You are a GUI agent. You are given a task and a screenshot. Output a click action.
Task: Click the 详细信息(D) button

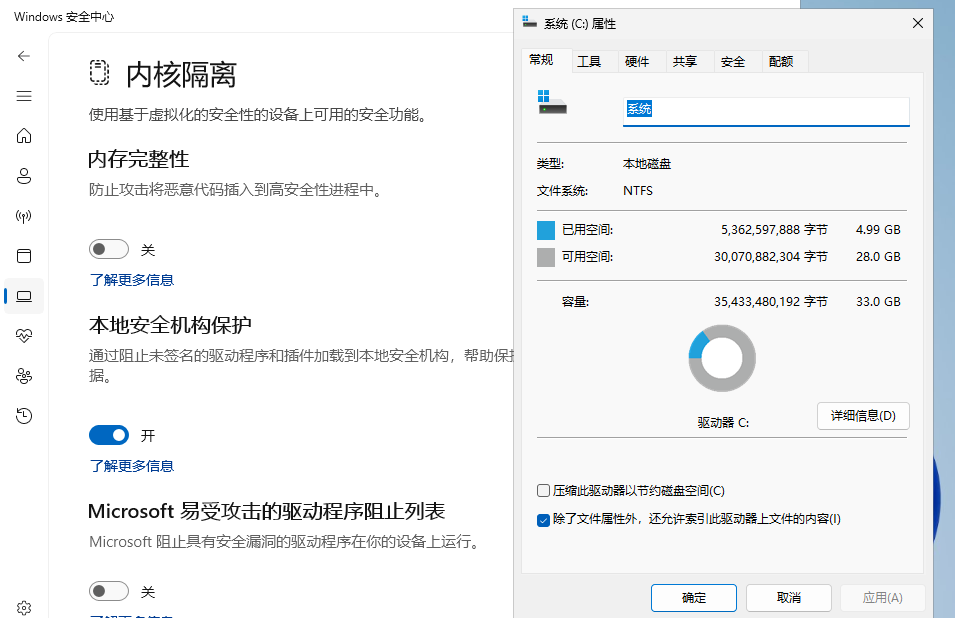(x=863, y=416)
